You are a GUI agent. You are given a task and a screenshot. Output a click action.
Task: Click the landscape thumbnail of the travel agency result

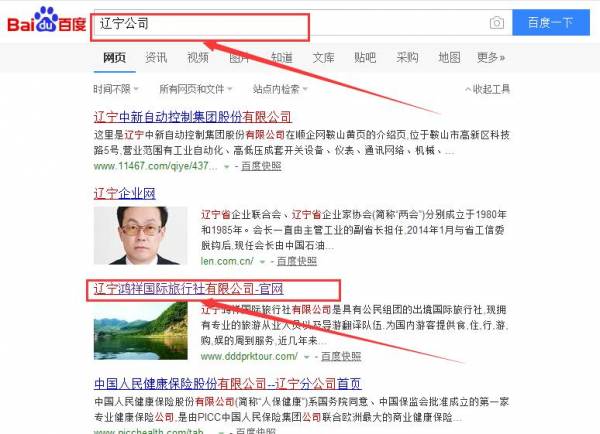click(140, 331)
